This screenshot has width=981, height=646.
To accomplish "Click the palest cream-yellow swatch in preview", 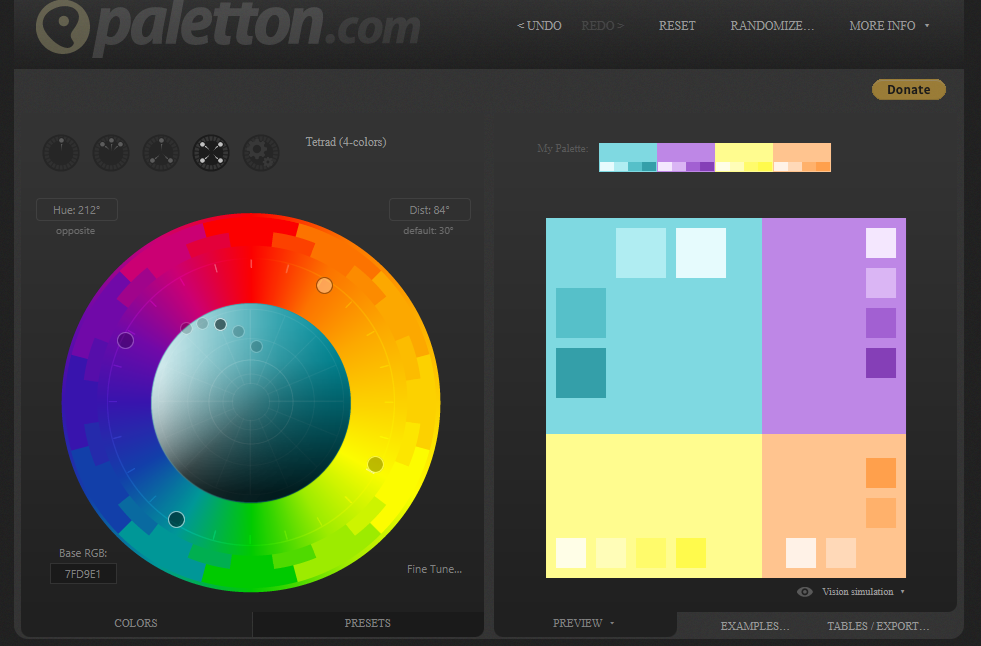I will 571,553.
